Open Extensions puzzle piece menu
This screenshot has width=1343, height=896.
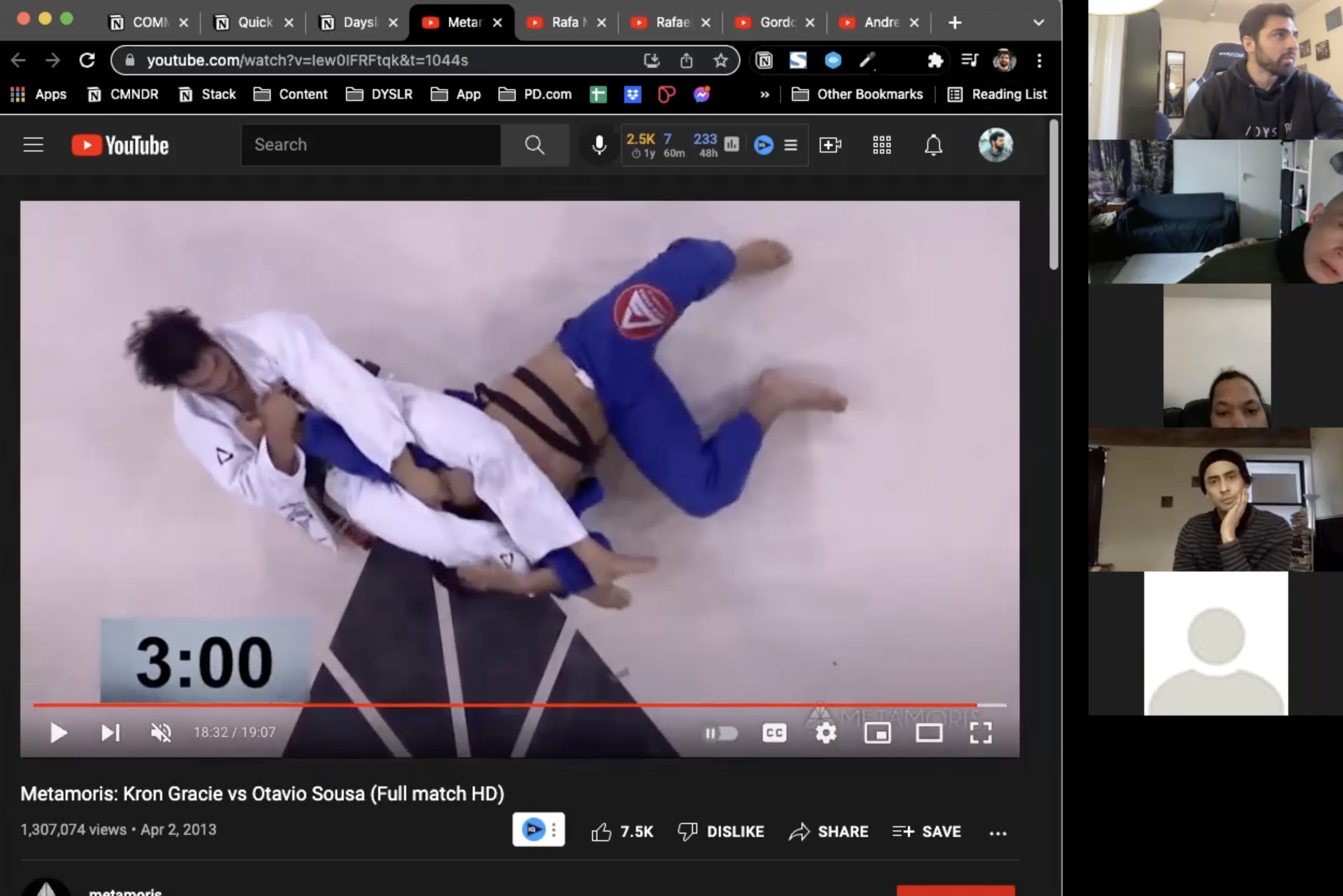tap(935, 60)
